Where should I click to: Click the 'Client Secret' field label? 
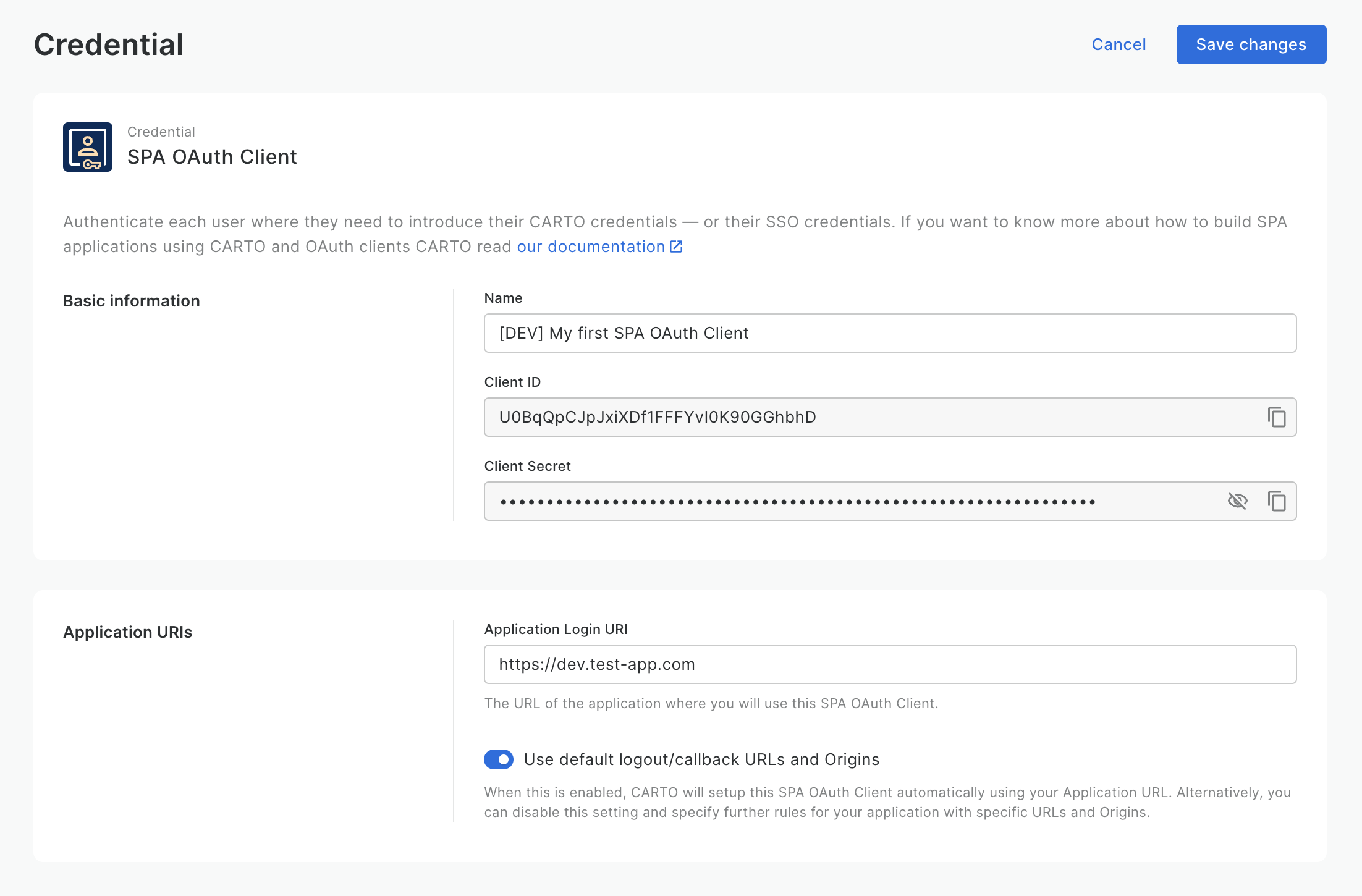(x=527, y=466)
